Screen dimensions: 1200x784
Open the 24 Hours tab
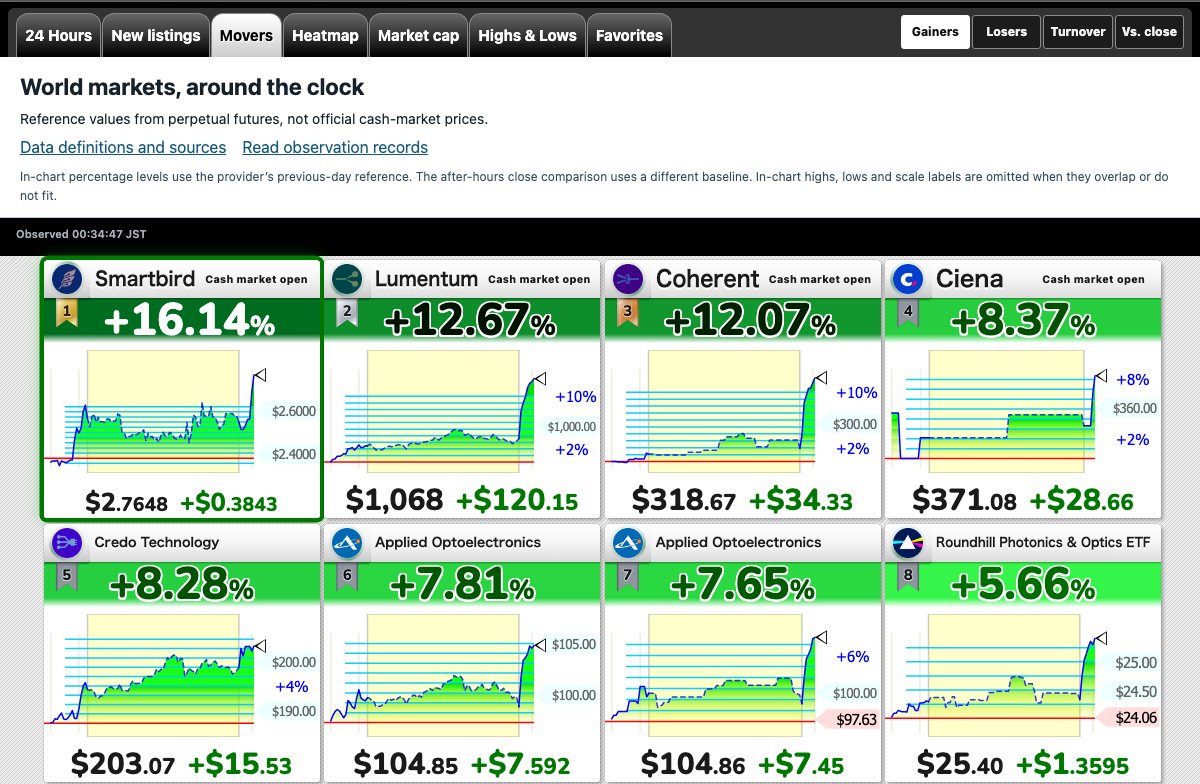tap(59, 36)
